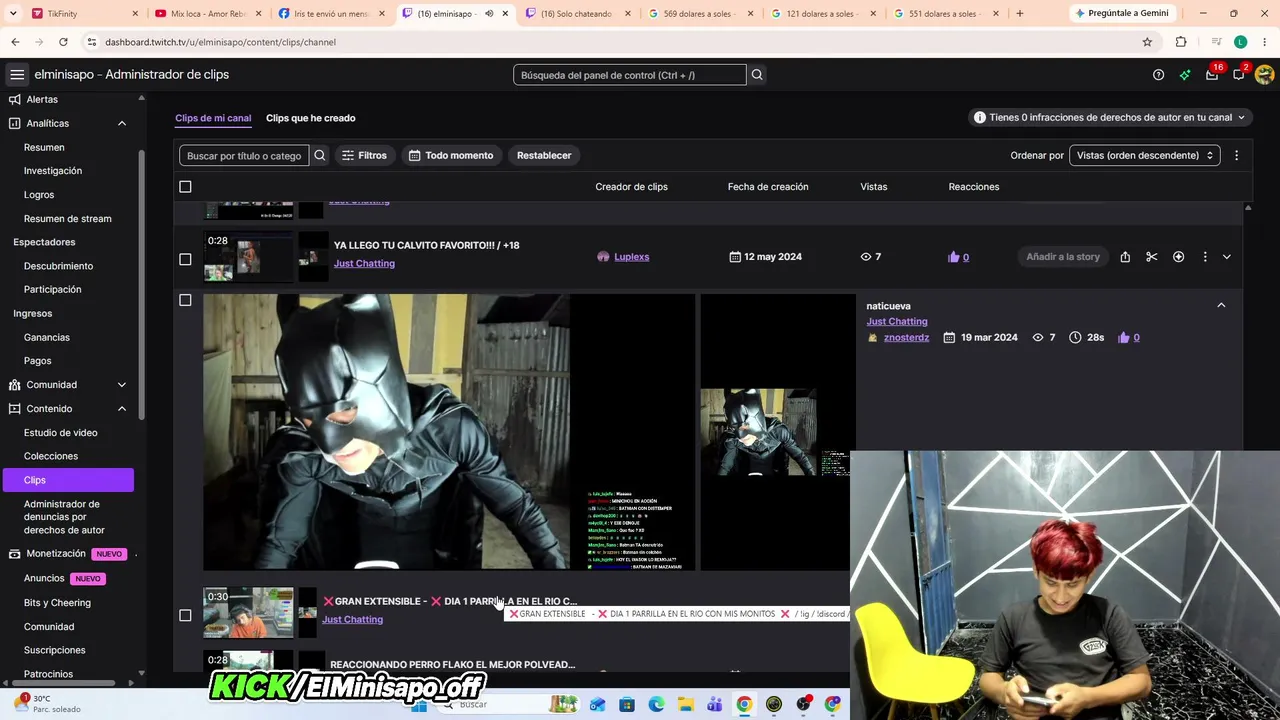Open the weather widget showing 30°C
This screenshot has height=720, width=1280.
(x=46, y=704)
